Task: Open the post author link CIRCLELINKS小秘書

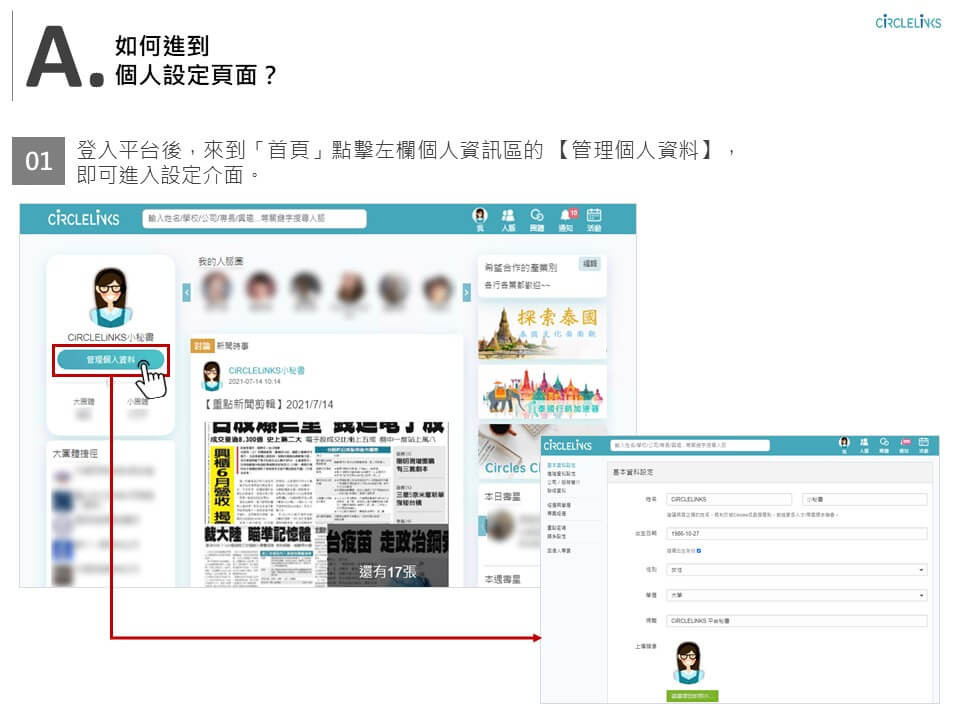Action: (266, 370)
